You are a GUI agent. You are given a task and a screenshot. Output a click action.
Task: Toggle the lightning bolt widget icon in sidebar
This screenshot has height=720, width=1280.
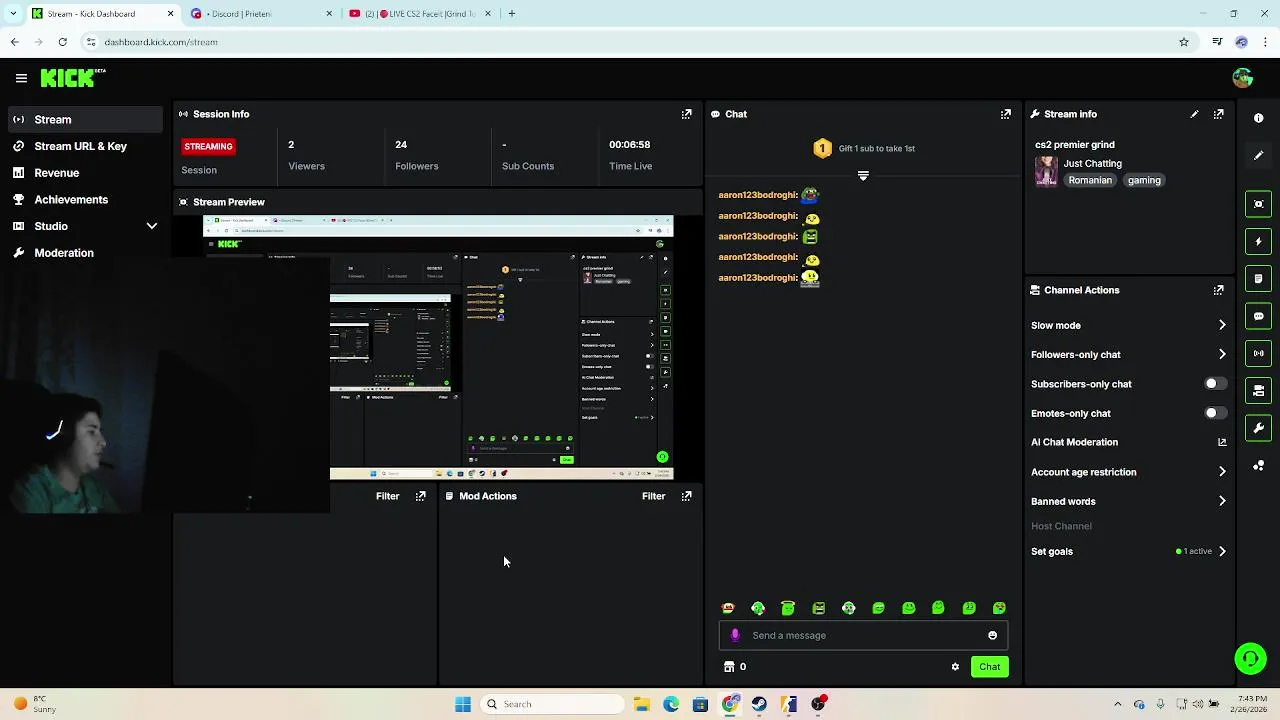pos(1258,241)
